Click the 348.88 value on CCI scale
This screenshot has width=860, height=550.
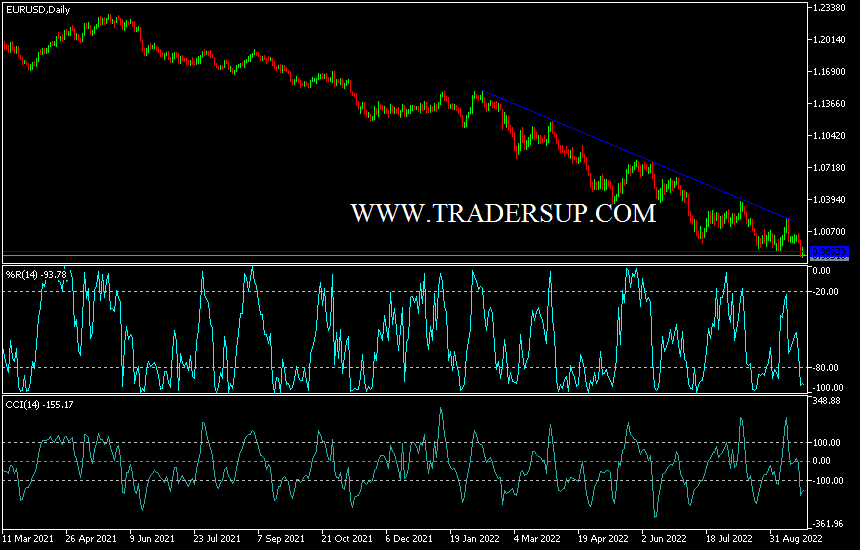[827, 401]
